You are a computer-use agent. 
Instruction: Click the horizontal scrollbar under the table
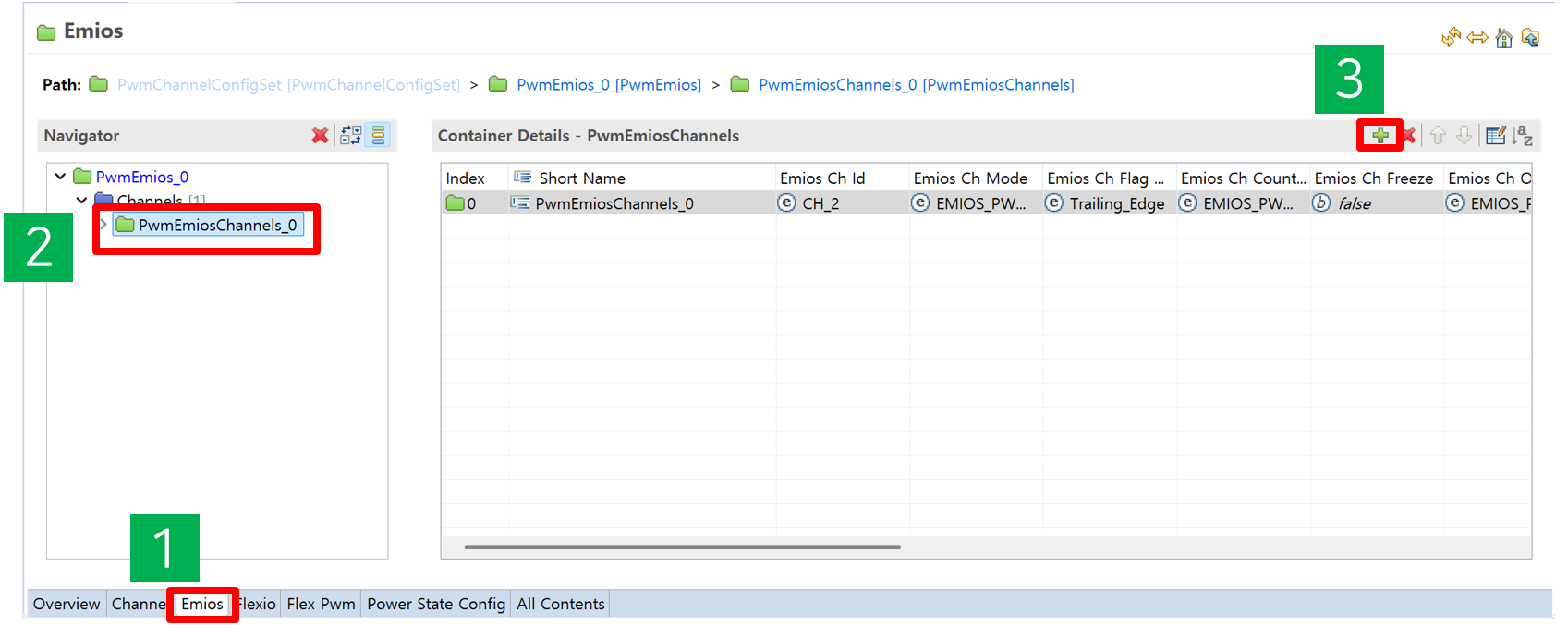pos(682,547)
